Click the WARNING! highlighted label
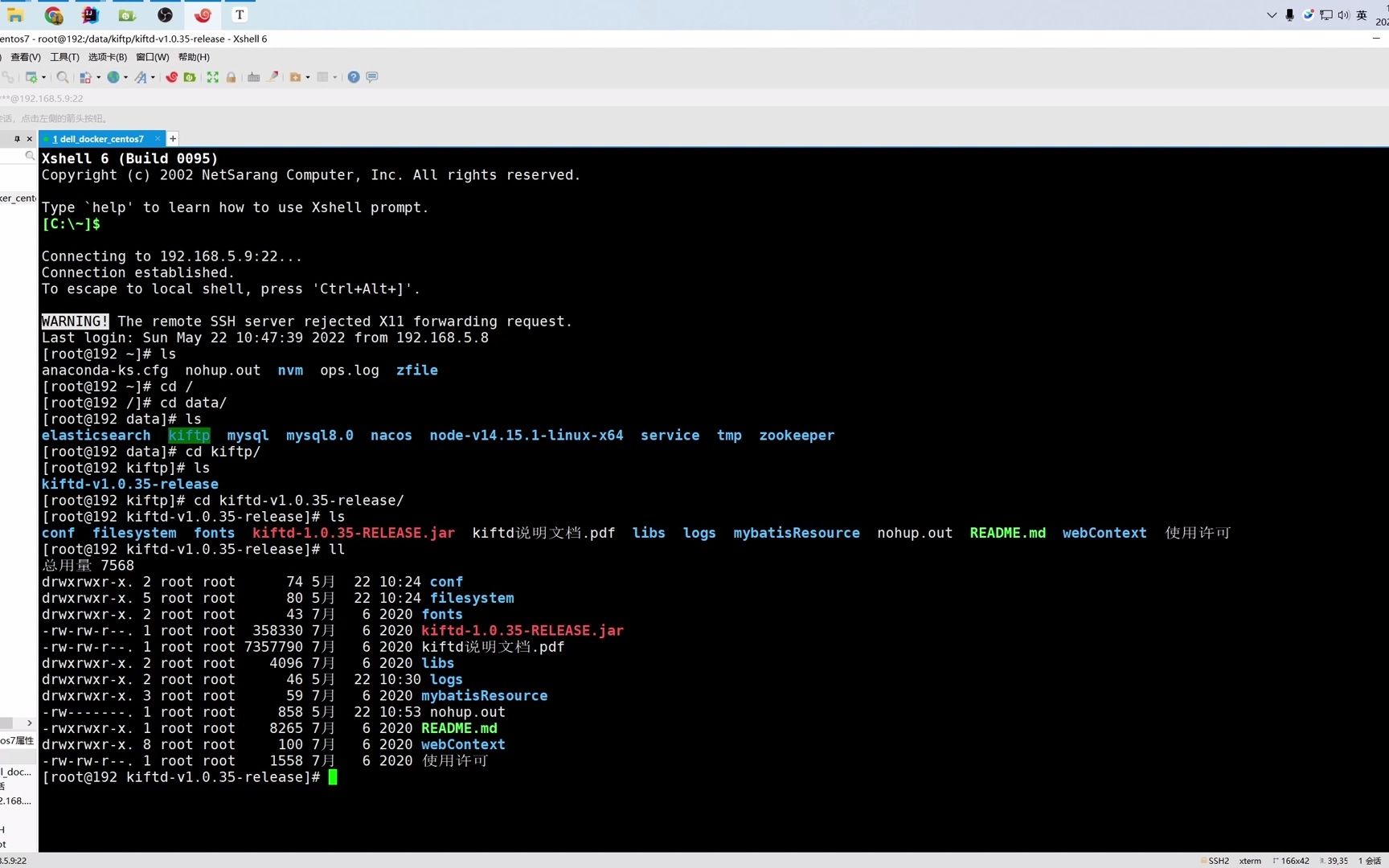This screenshot has width=1389, height=868. pyautogui.click(x=75, y=321)
